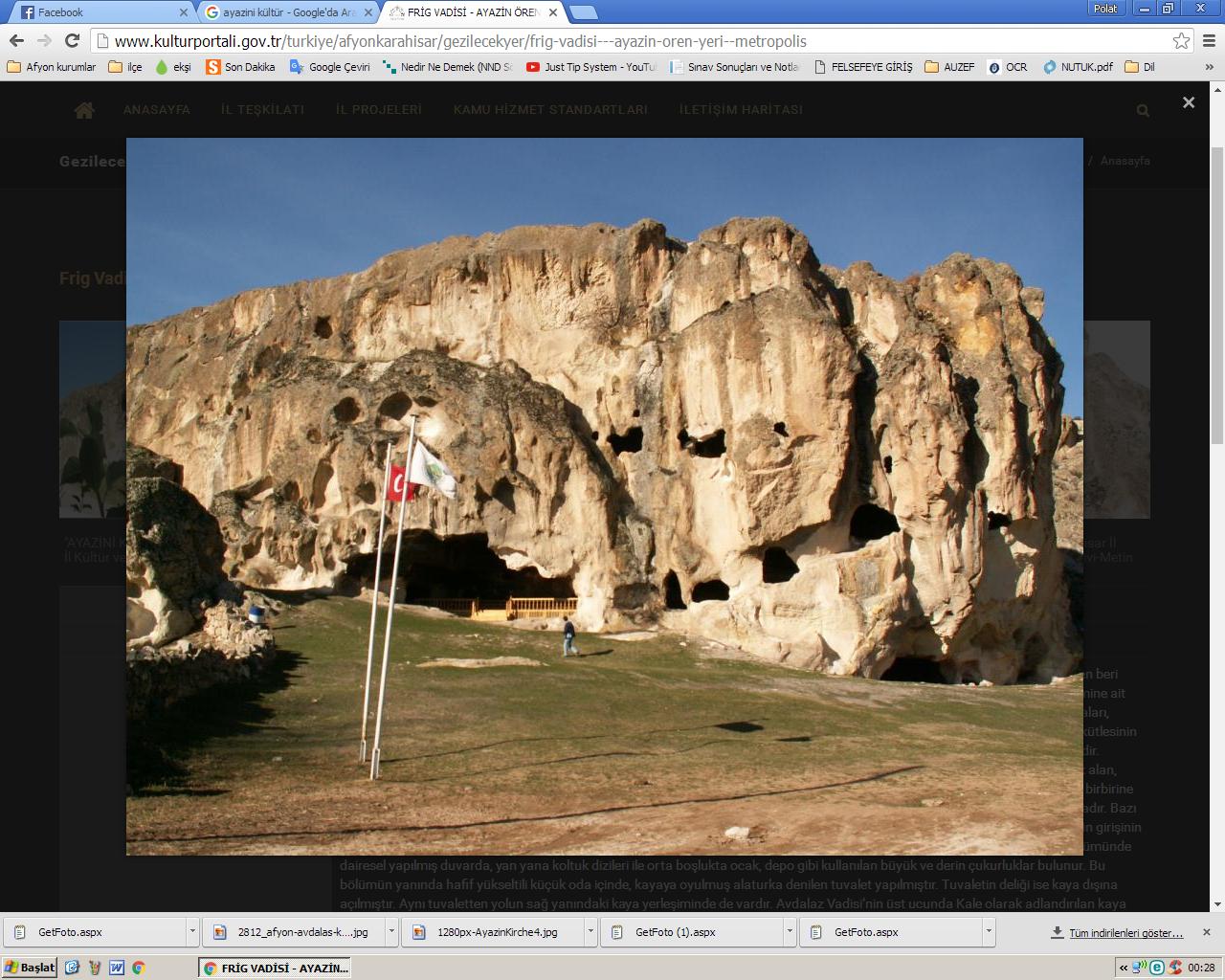1225x980 pixels.
Task: Open dropdown for 2812_afyon-avdalas download
Action: (391, 931)
